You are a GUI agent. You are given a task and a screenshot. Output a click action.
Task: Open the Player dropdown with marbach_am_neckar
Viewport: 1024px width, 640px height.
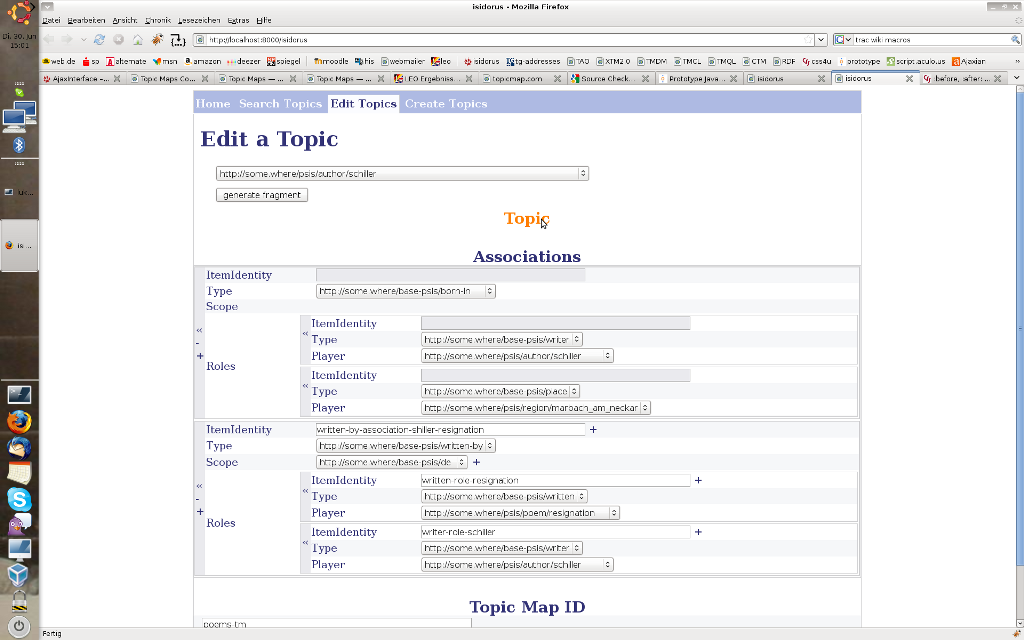point(536,408)
